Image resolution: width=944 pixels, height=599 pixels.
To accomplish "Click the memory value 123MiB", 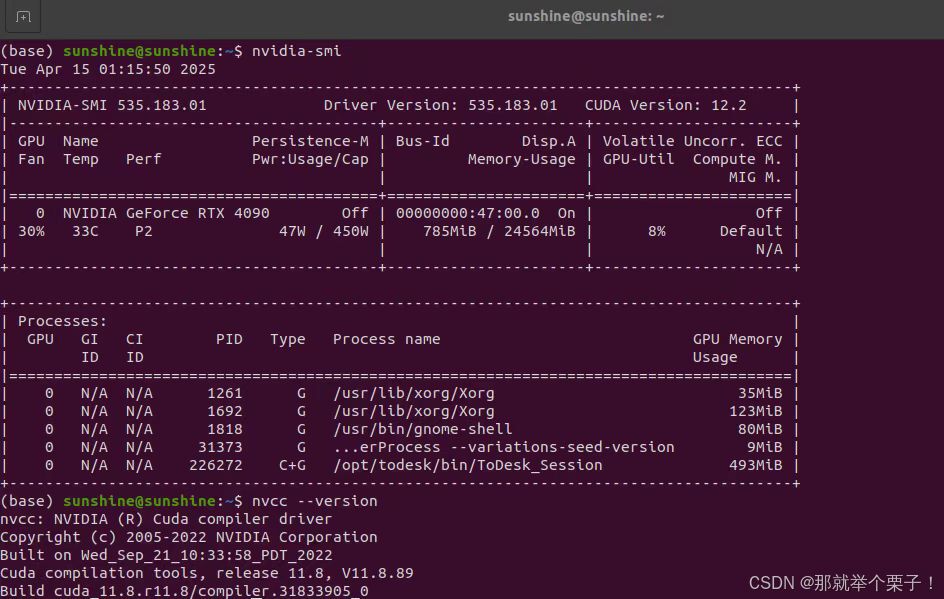I will click(x=756, y=412).
